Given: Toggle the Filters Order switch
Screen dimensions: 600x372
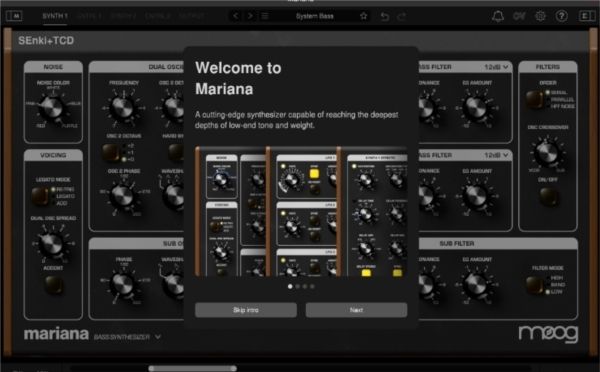Looking at the screenshot, I should point(533,99).
